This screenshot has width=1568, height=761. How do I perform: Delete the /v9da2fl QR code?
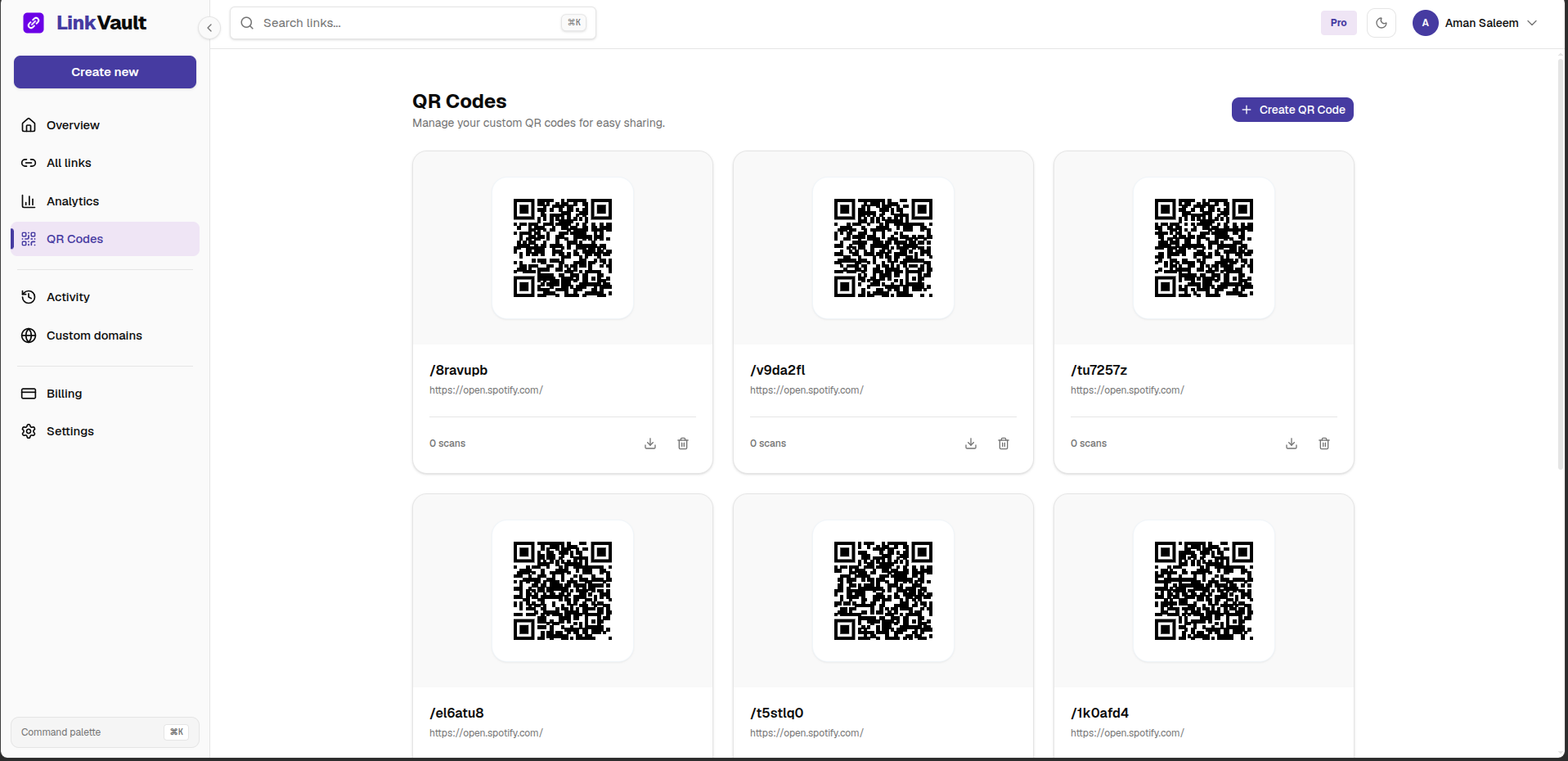pyautogui.click(x=1004, y=444)
